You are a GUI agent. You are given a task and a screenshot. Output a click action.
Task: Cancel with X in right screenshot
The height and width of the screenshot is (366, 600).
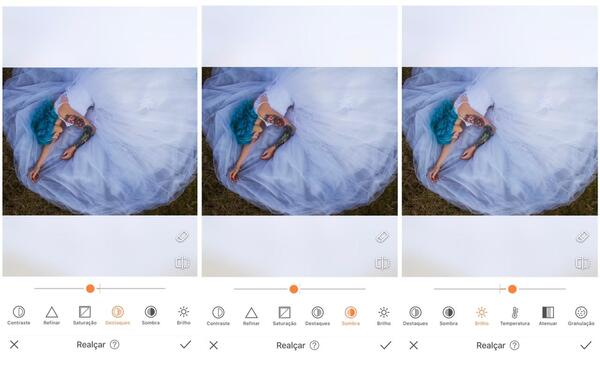point(414,345)
